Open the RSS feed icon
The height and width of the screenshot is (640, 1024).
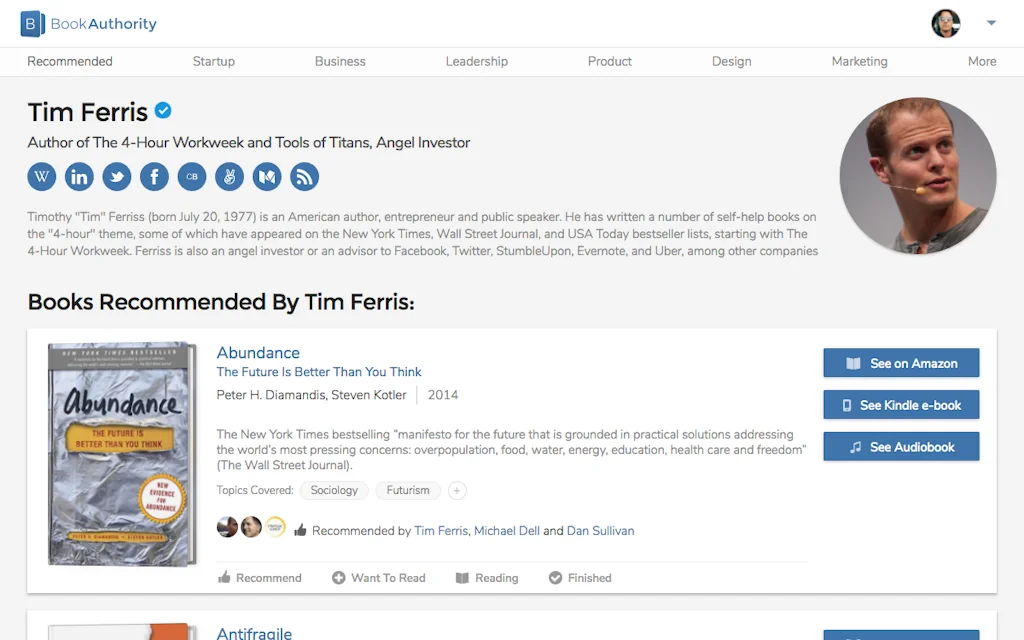click(304, 177)
